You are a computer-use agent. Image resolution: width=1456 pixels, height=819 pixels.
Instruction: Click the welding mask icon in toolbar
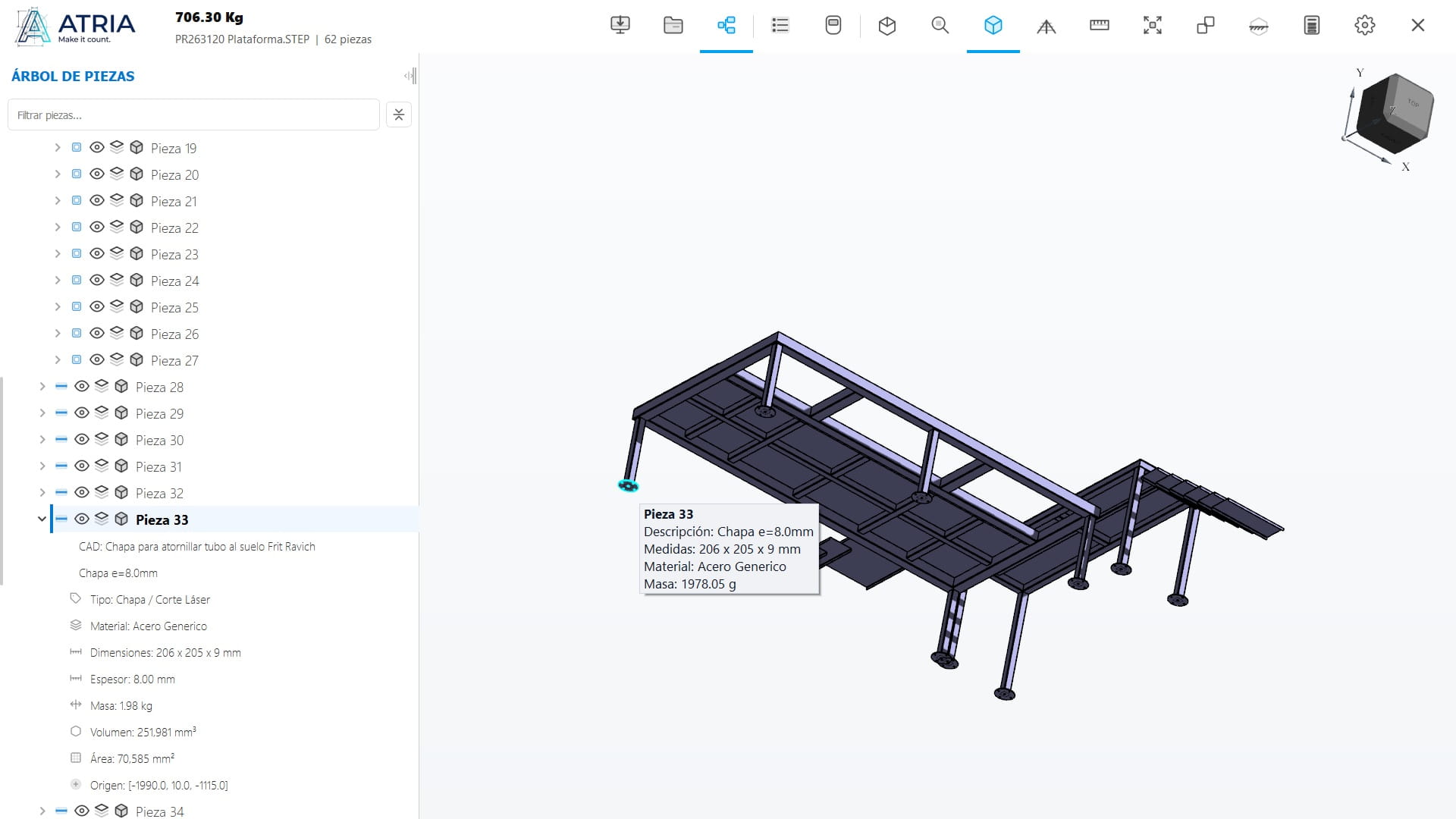833,25
